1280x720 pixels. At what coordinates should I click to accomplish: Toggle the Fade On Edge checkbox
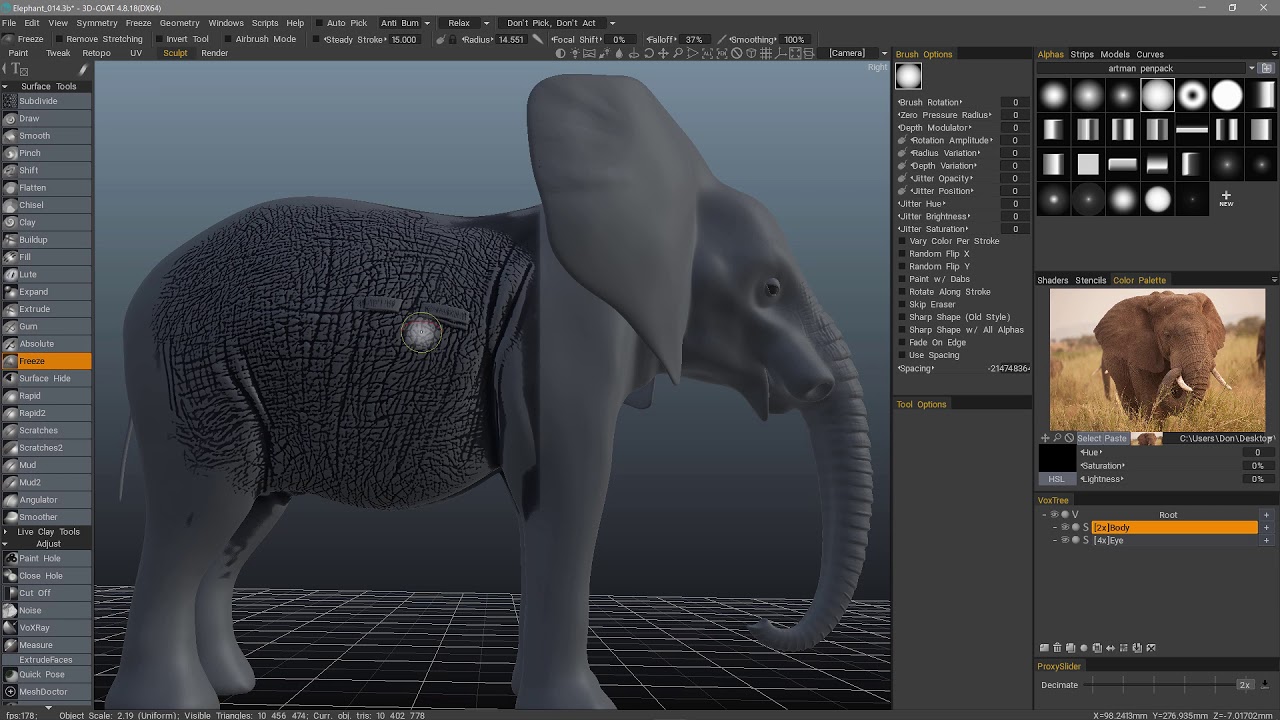pos(902,342)
